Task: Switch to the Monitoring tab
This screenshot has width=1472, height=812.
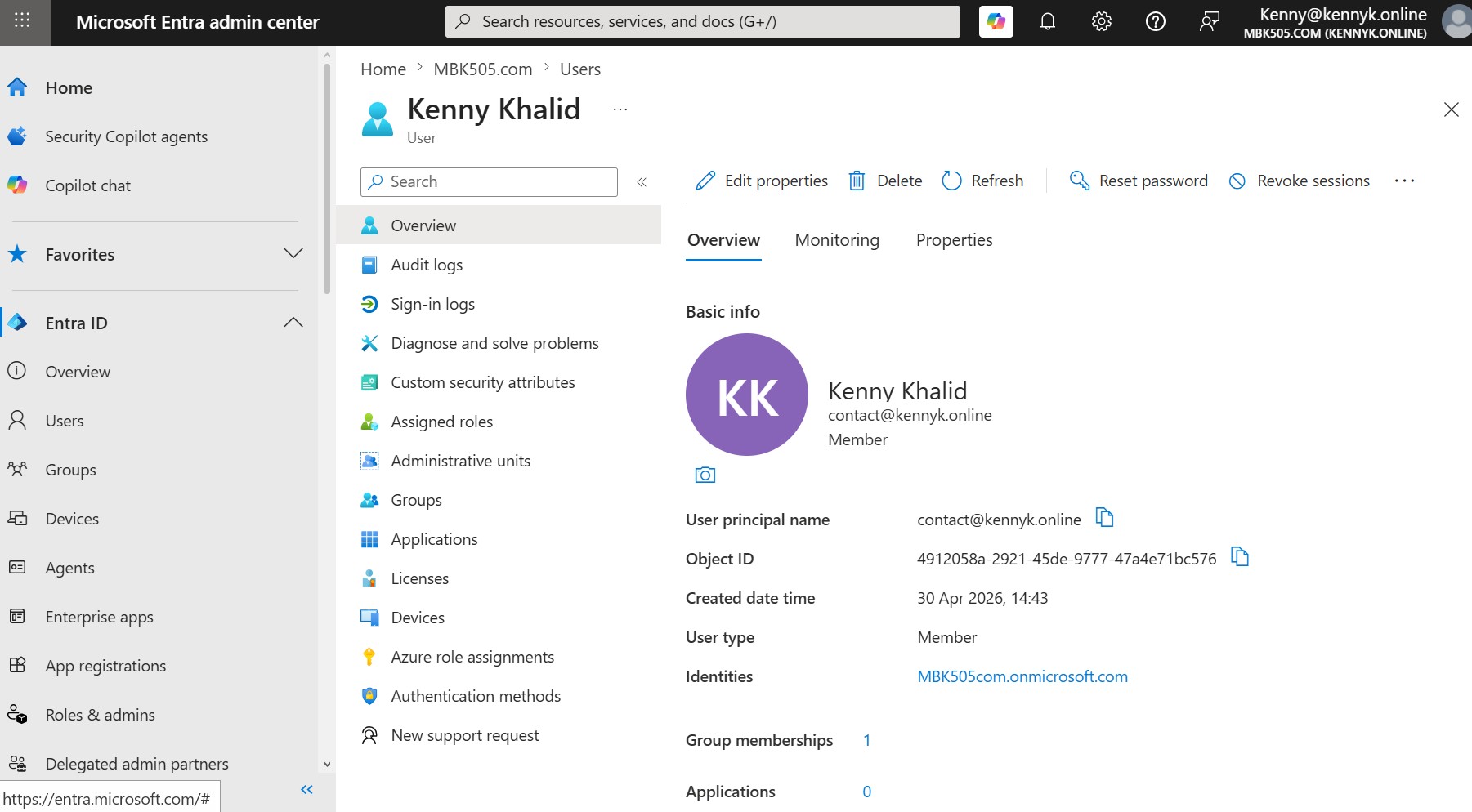Action: (837, 240)
